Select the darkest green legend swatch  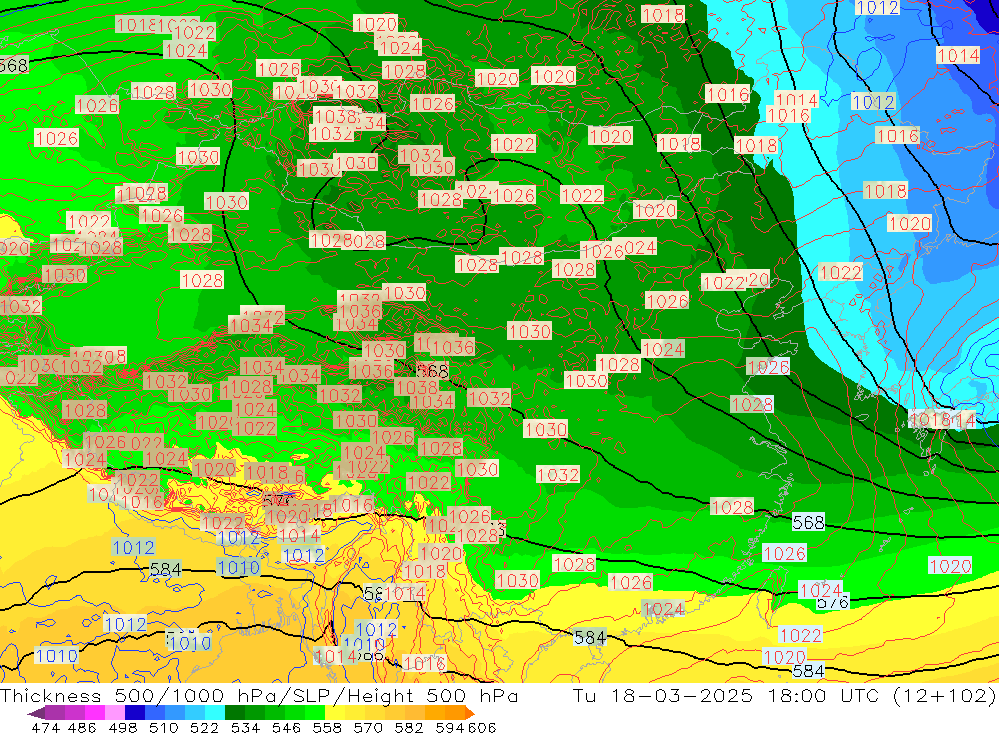coord(235,713)
